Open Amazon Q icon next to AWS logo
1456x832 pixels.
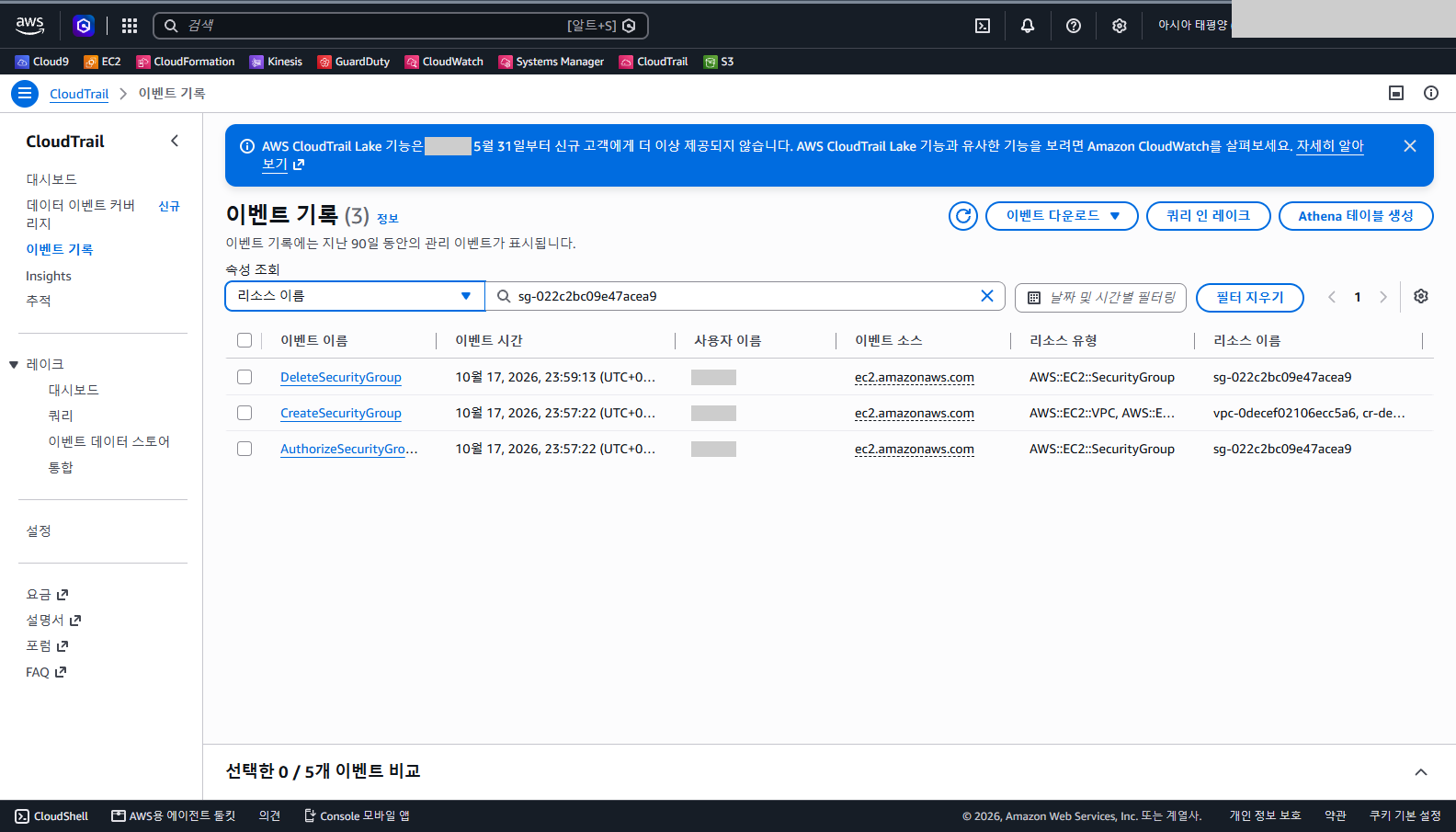pyautogui.click(x=84, y=26)
